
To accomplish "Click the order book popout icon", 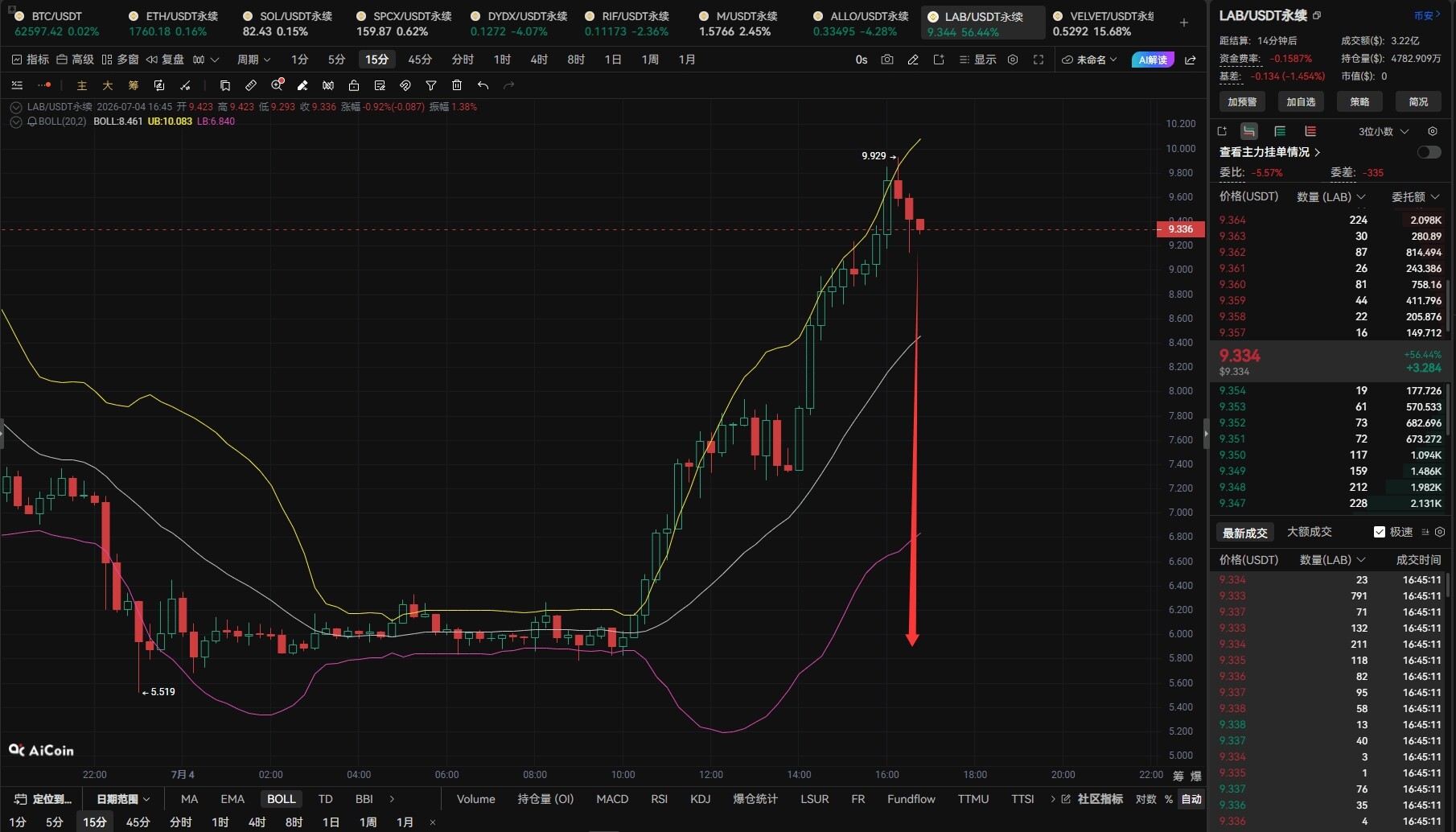I will tap(1222, 131).
